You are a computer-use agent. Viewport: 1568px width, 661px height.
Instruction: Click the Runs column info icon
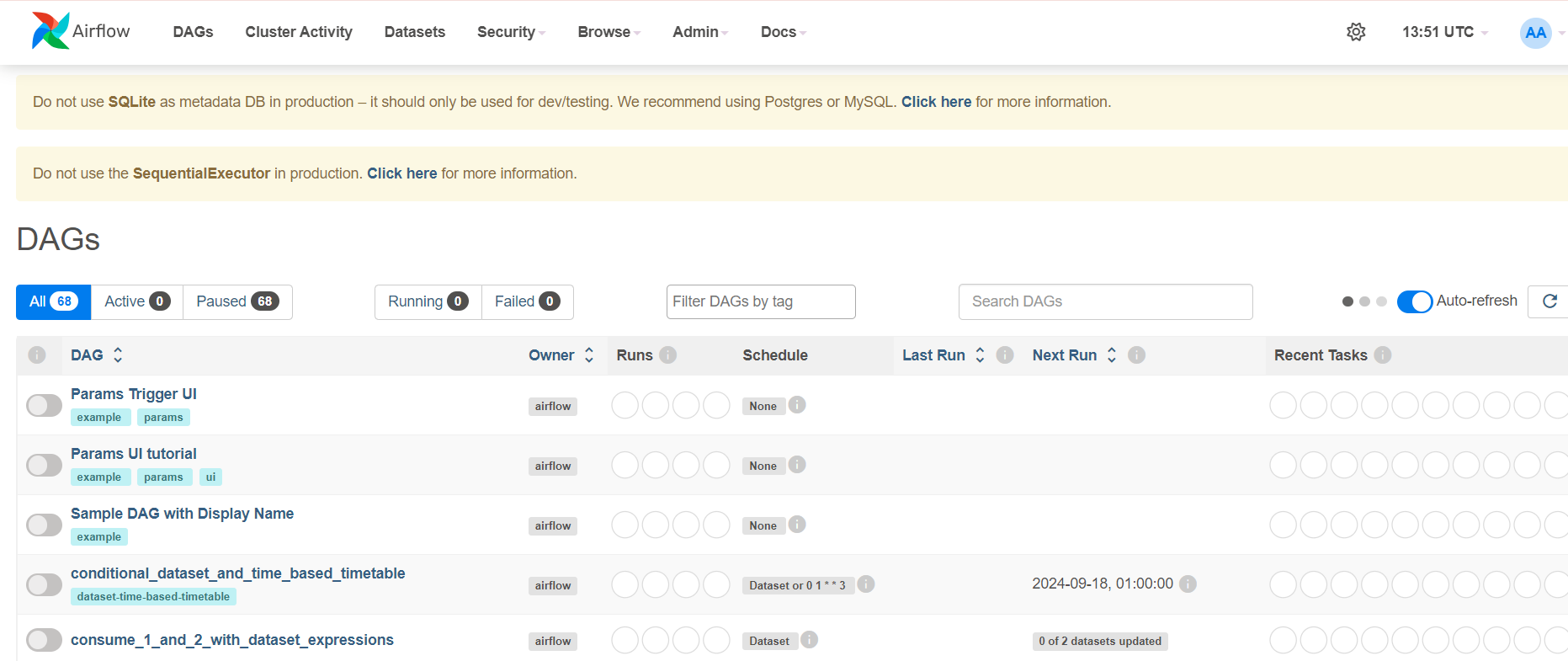[x=667, y=355]
